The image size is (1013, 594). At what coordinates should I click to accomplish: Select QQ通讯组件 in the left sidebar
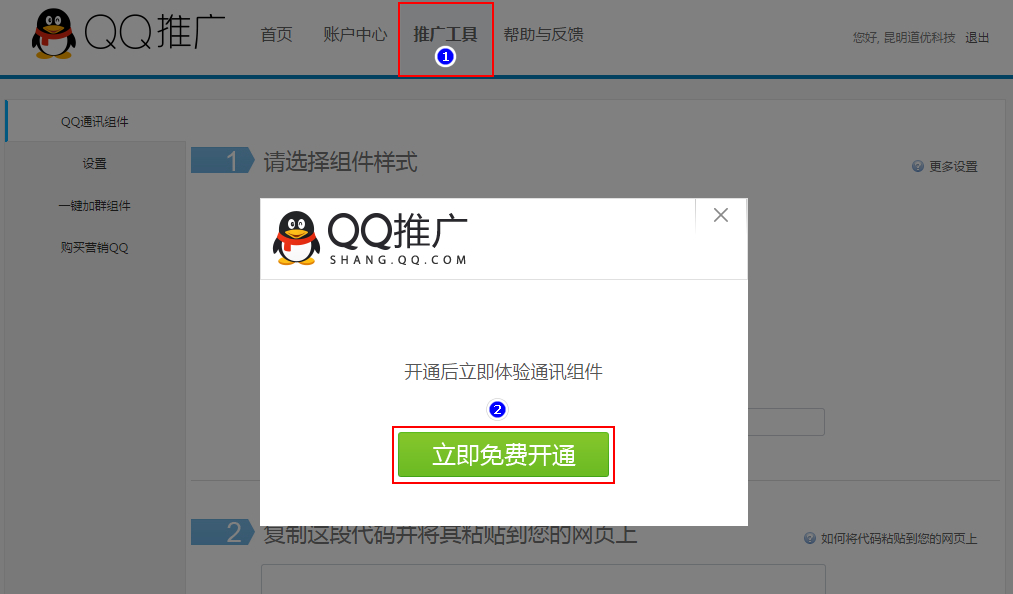pyautogui.click(x=95, y=122)
